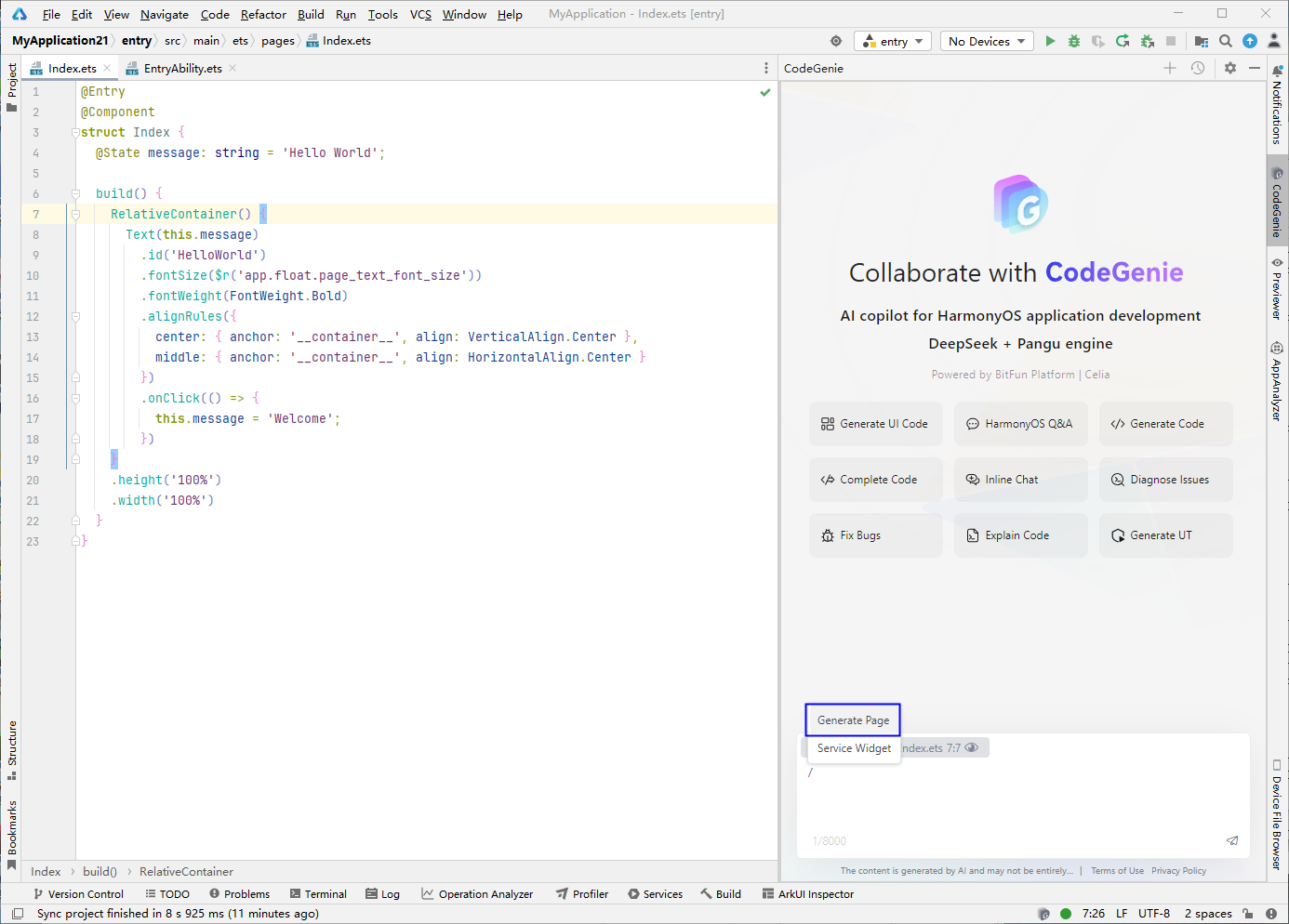Screen dimensions: 1289x924
Task: Open Operation Analyzer tab
Action: (477, 894)
